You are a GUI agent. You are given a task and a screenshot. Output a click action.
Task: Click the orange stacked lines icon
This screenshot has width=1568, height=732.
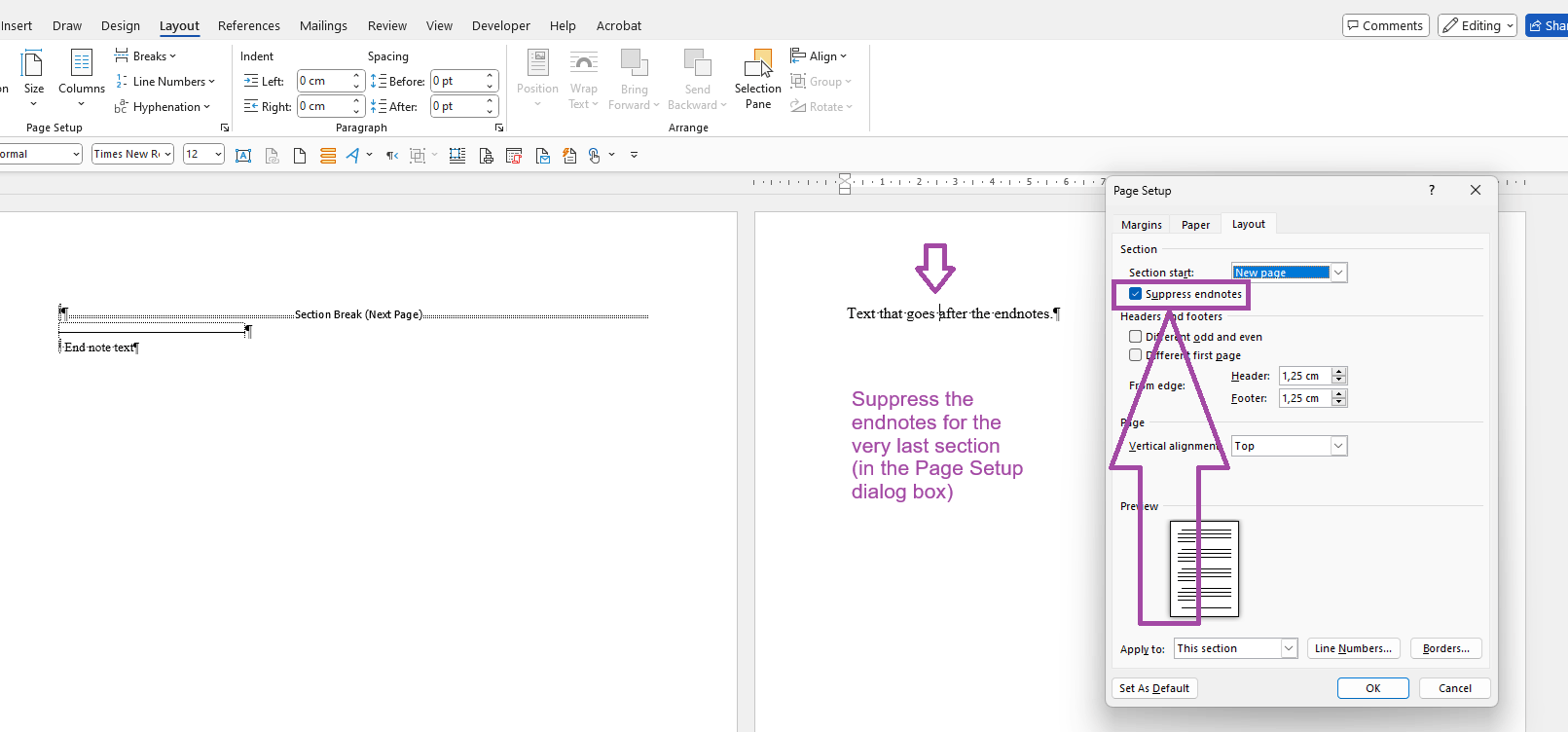[x=328, y=155]
